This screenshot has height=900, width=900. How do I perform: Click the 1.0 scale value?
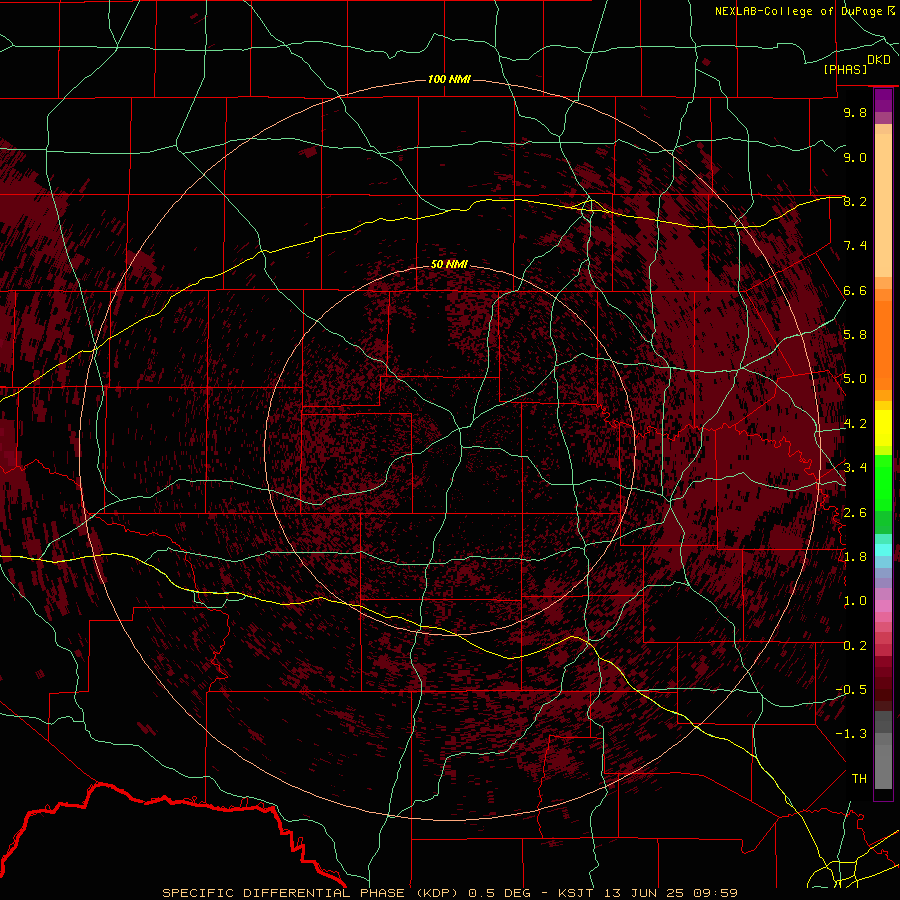855,601
